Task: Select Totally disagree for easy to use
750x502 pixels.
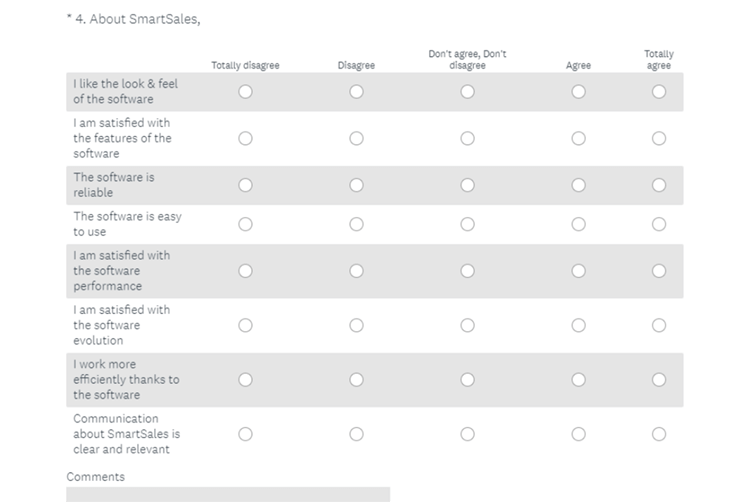Action: coord(245,224)
